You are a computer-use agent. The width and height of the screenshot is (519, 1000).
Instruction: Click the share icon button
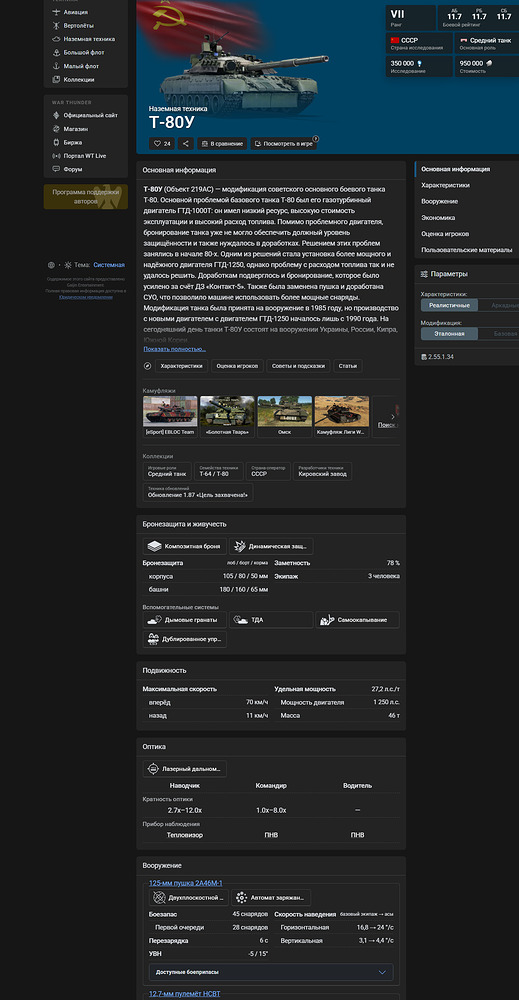tap(186, 144)
